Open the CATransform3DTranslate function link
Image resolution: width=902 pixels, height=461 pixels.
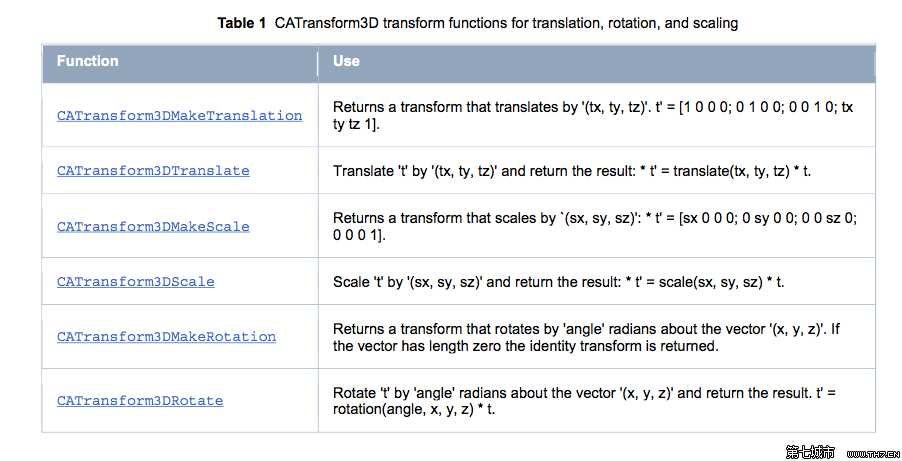tap(153, 171)
